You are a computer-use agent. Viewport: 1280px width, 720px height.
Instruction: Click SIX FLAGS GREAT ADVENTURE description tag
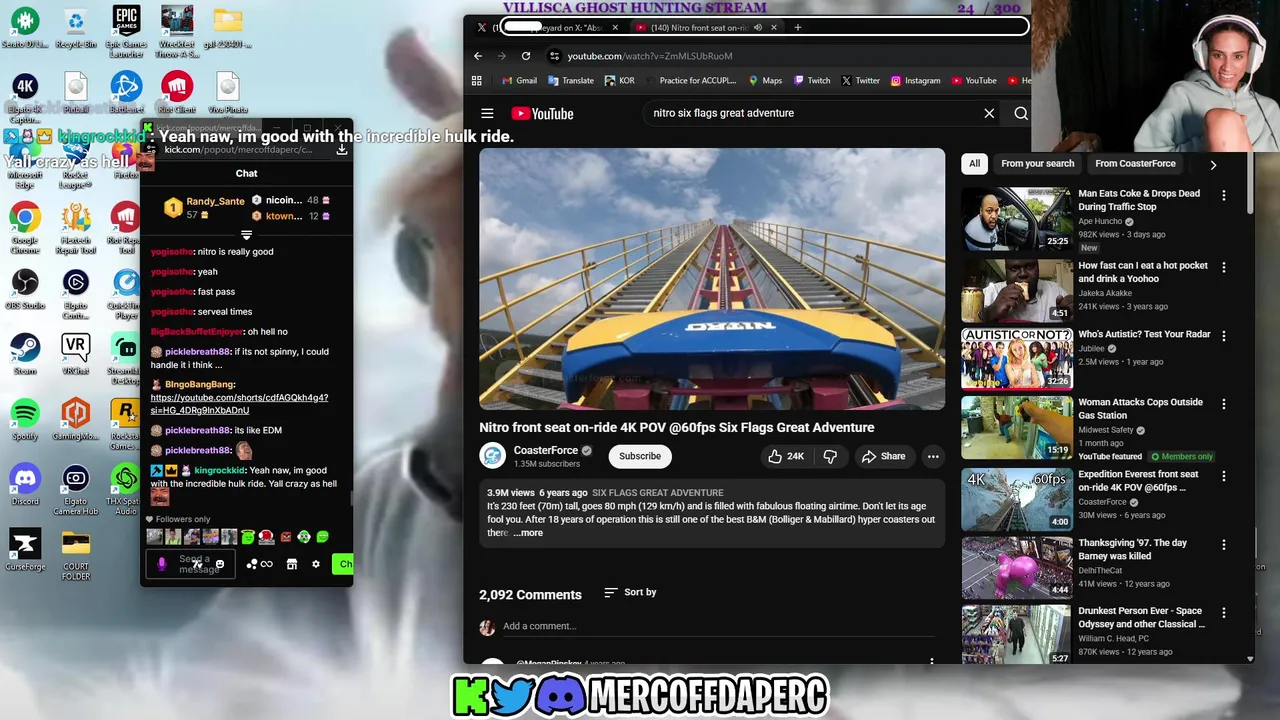[x=657, y=493]
